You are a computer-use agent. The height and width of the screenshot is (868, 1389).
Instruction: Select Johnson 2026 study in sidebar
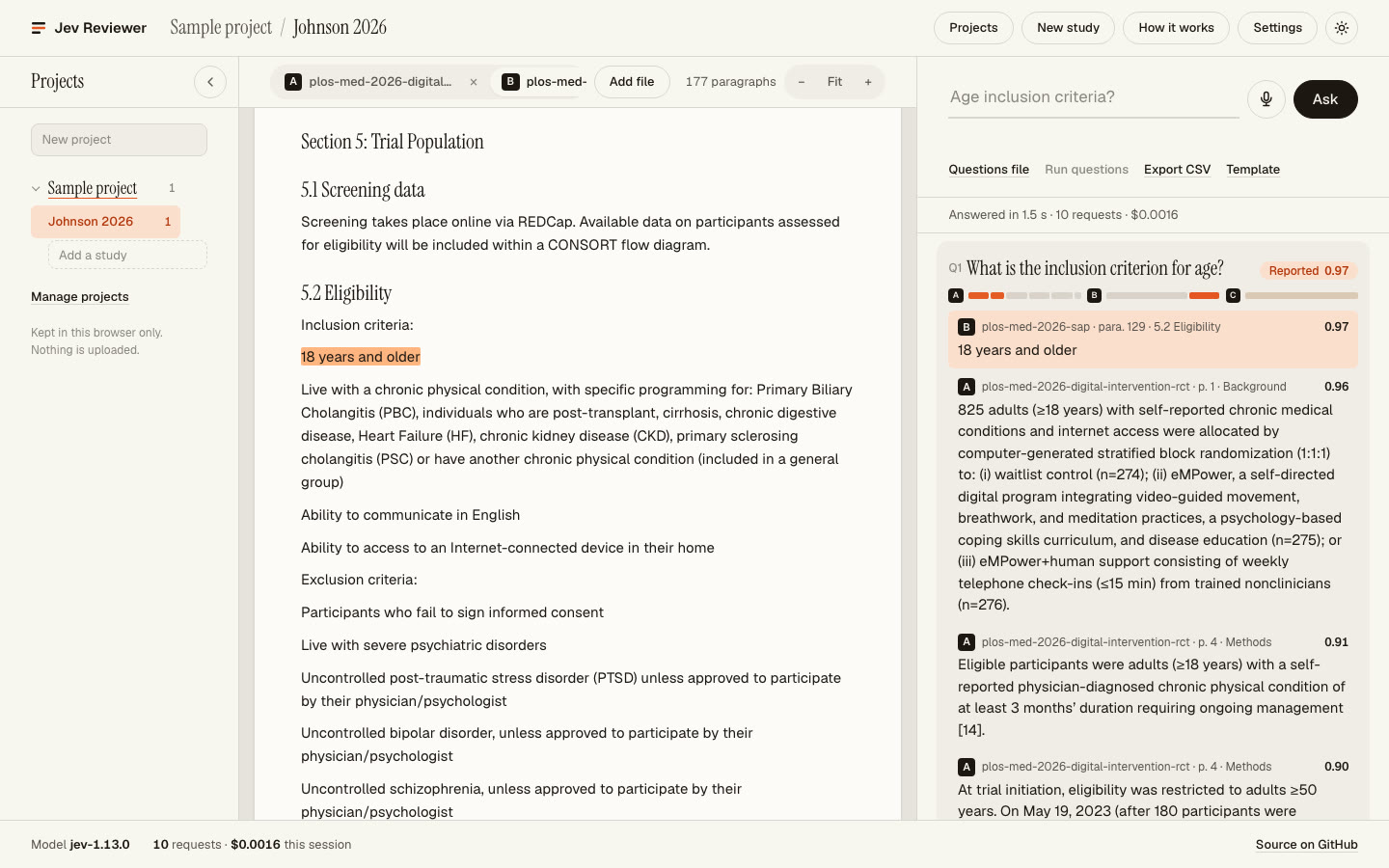tap(105, 222)
